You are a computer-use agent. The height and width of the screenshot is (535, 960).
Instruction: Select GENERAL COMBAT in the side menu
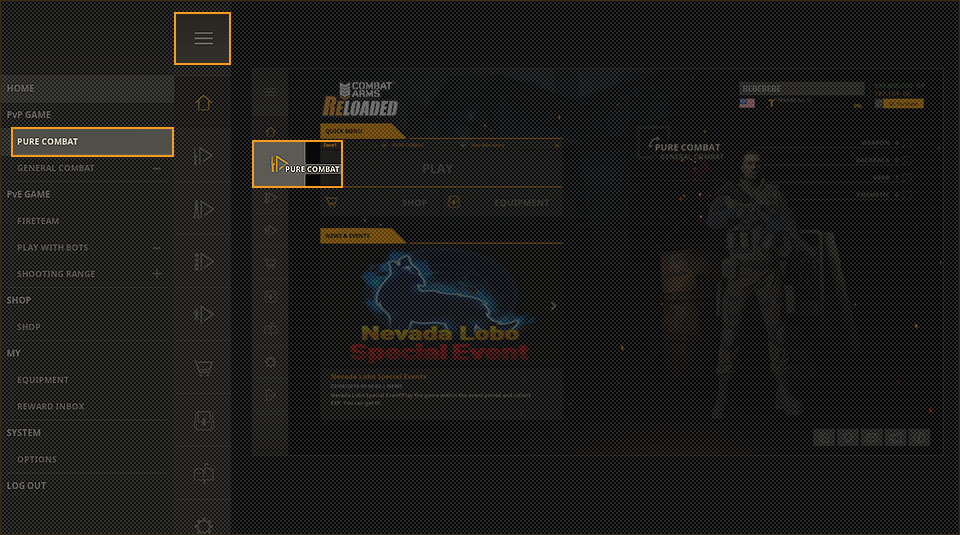tap(56, 168)
